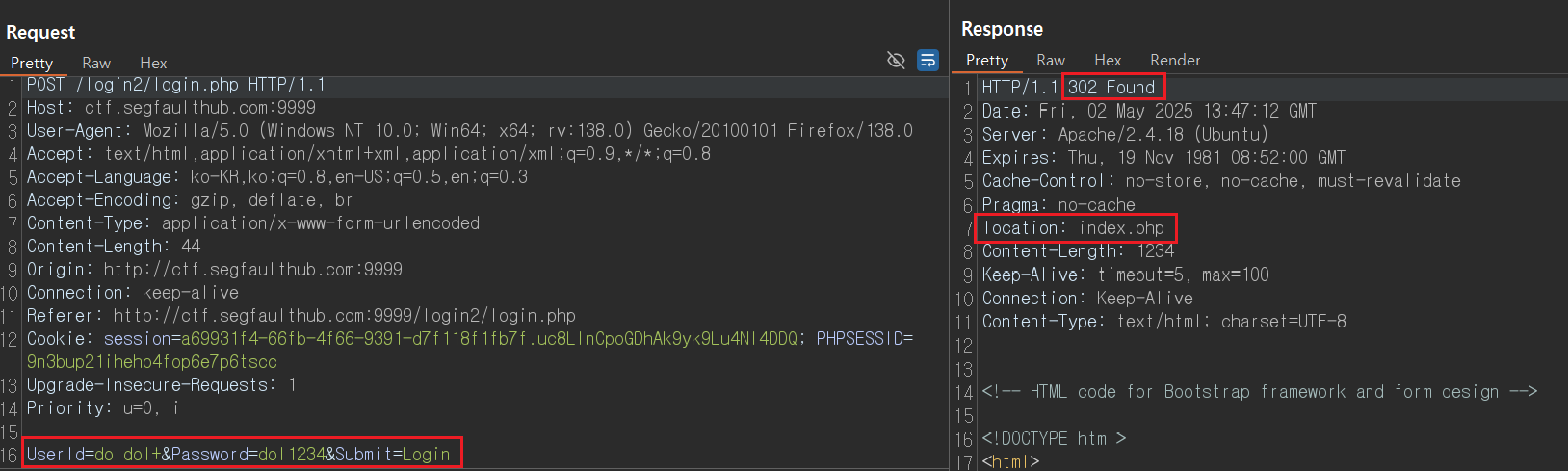This screenshot has height=471, width=1568.
Task: Click the location: index.php header
Action: (1074, 228)
